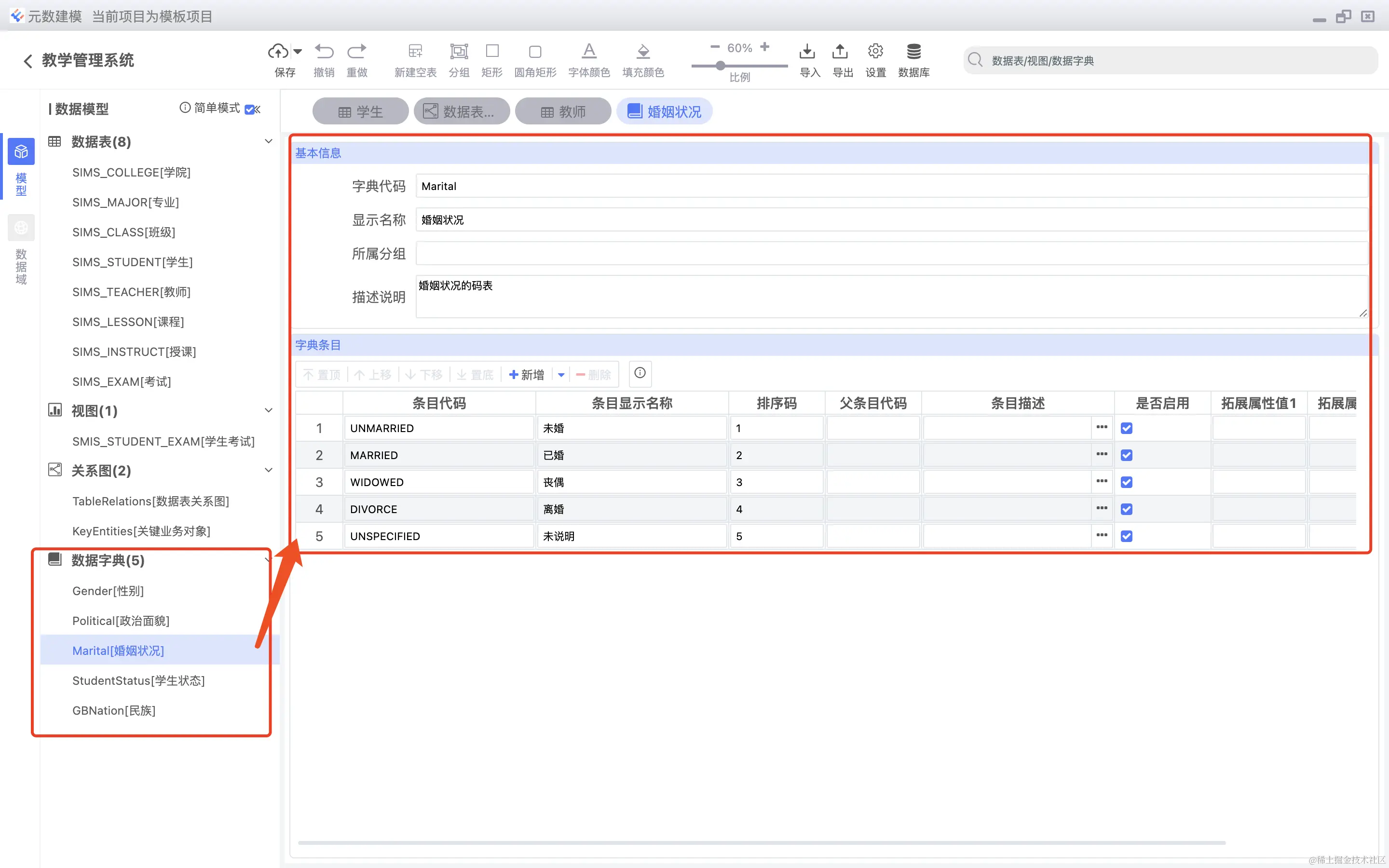The image size is (1389, 868).
Task: Select the rounded rectangle tool
Action: (x=534, y=52)
